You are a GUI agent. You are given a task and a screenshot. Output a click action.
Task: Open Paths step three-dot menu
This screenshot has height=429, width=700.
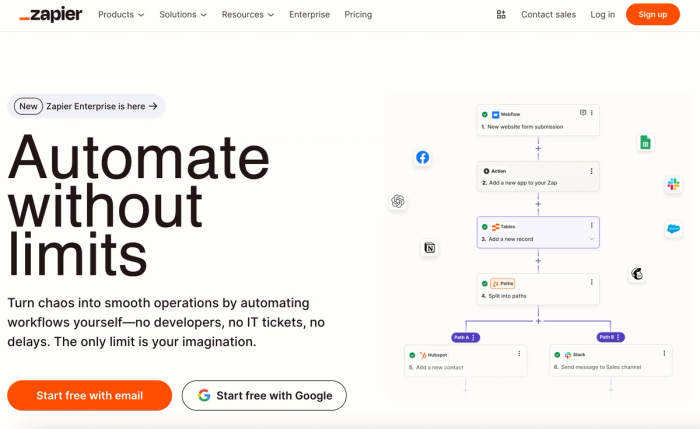tap(592, 282)
